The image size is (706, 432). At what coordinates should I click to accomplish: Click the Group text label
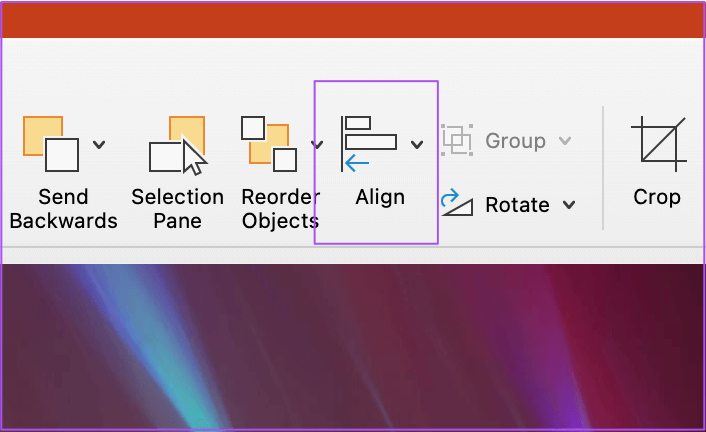click(x=516, y=142)
